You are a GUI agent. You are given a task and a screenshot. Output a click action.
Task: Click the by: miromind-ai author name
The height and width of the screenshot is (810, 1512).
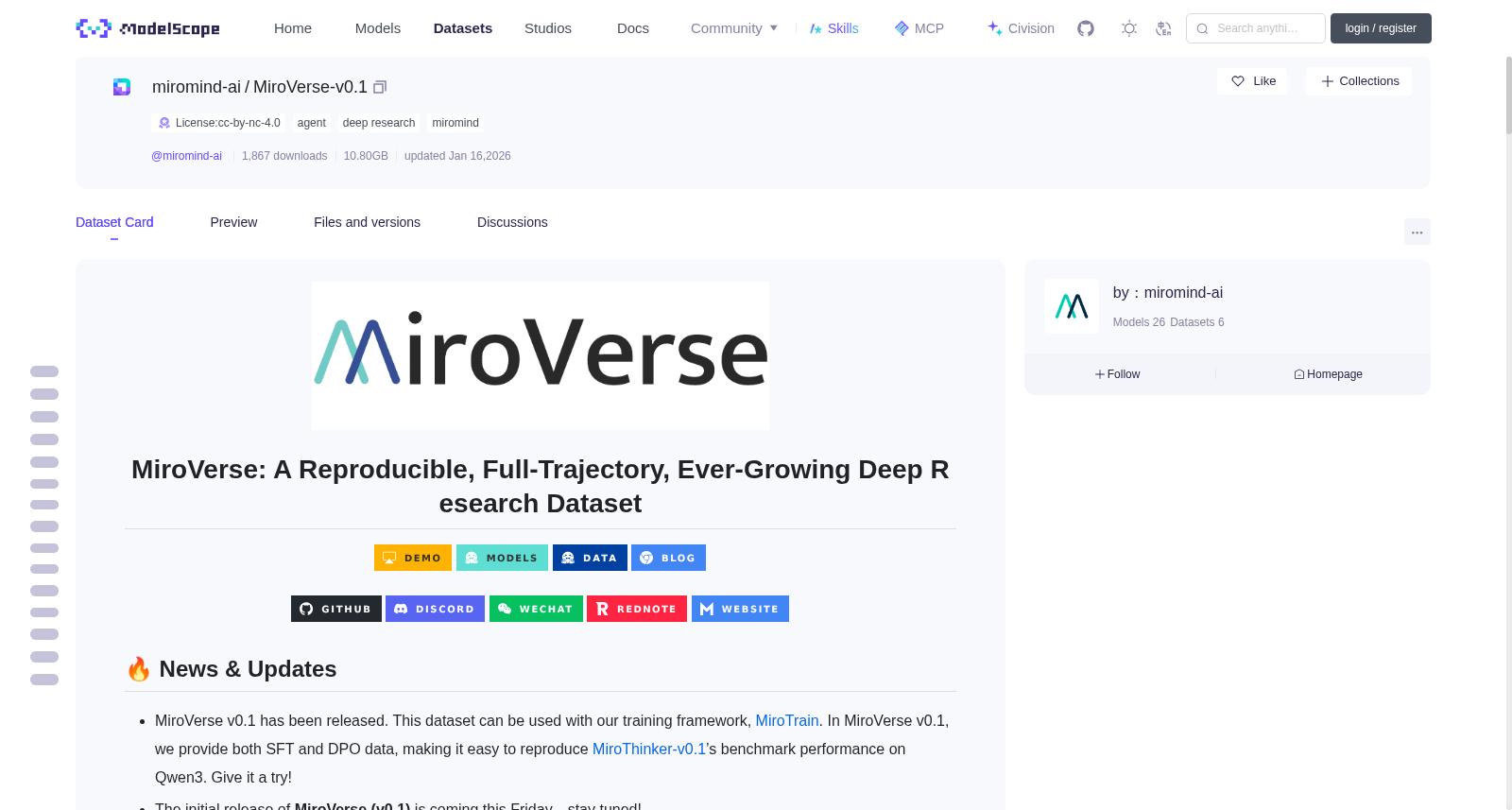(1168, 293)
